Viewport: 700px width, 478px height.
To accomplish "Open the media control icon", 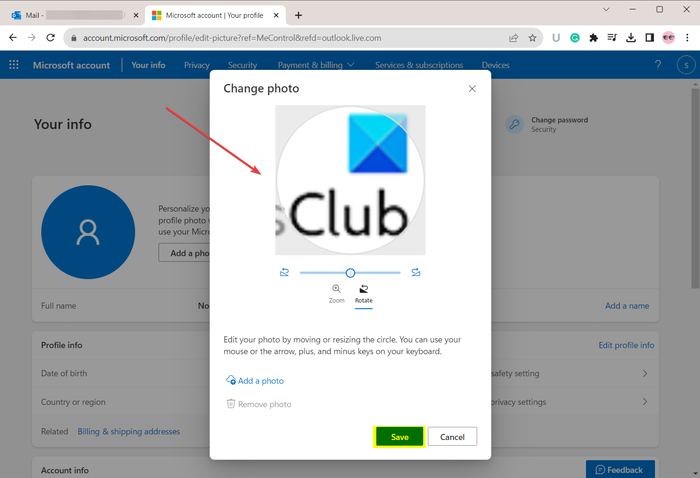I will (x=612, y=38).
